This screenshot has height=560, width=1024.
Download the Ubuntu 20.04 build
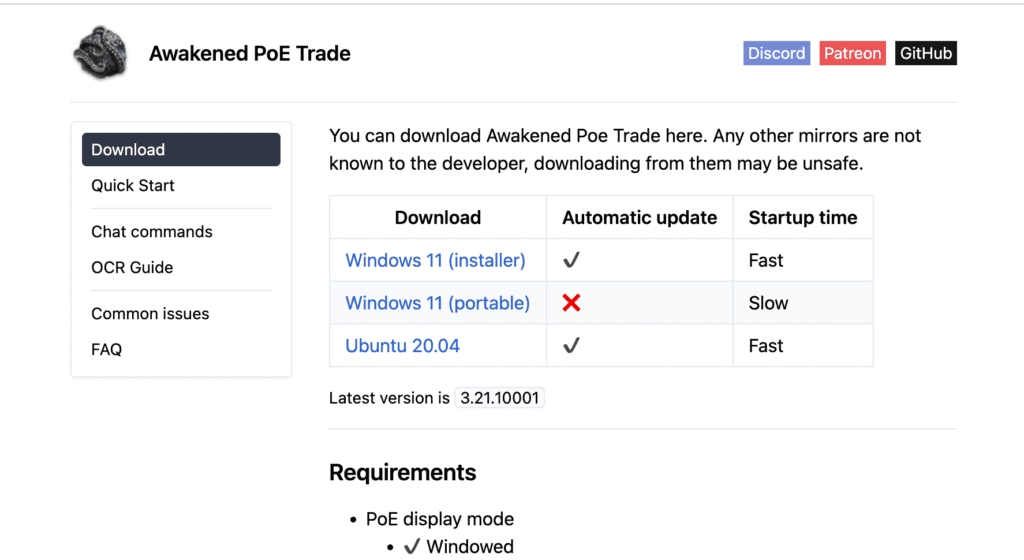coord(402,346)
